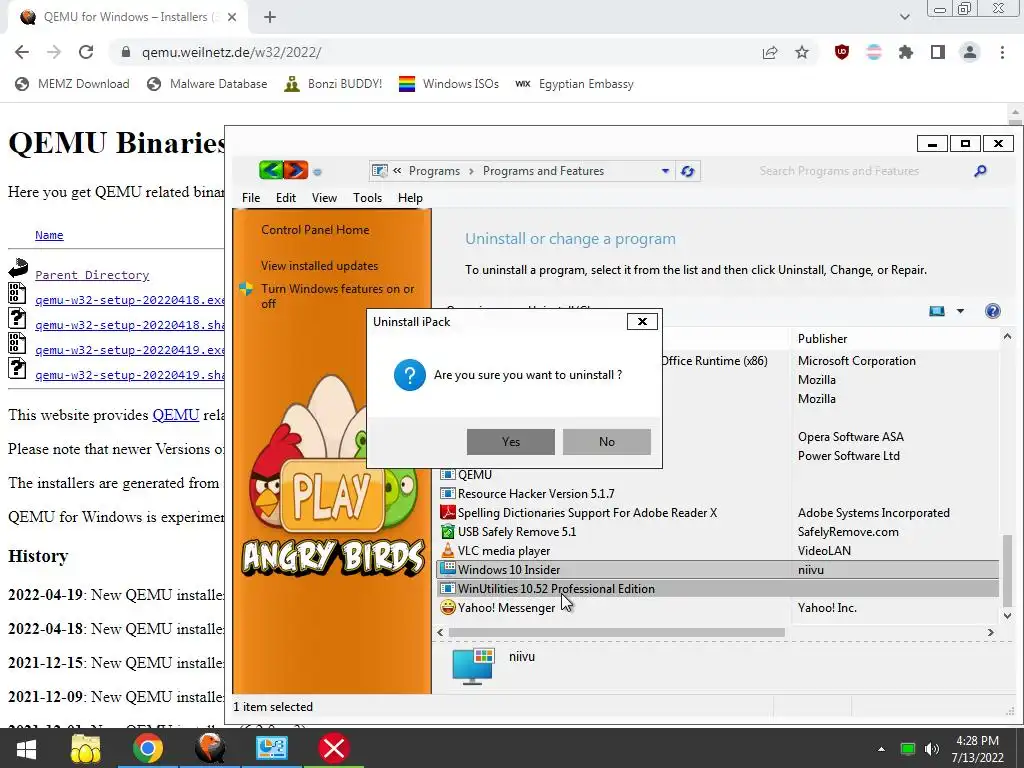The image size is (1024, 768).
Task: Click the Programs breadcrumb
Action: point(434,171)
